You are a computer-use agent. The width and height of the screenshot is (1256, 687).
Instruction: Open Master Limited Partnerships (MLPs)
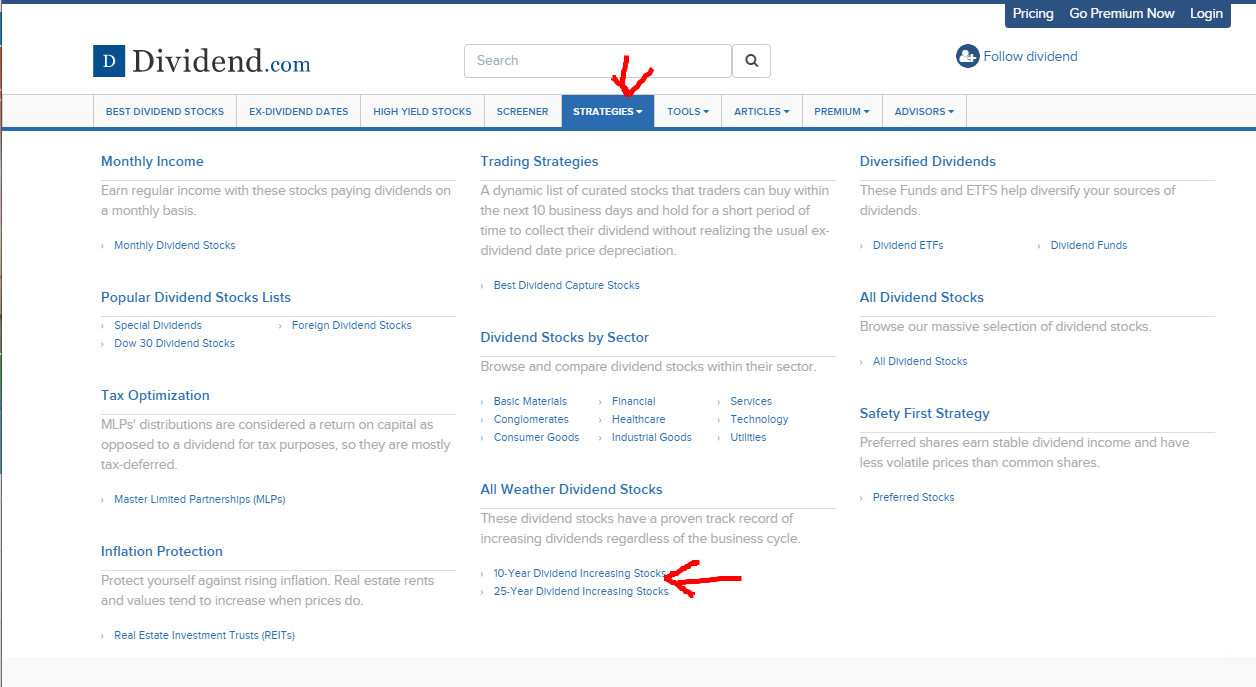click(x=200, y=499)
